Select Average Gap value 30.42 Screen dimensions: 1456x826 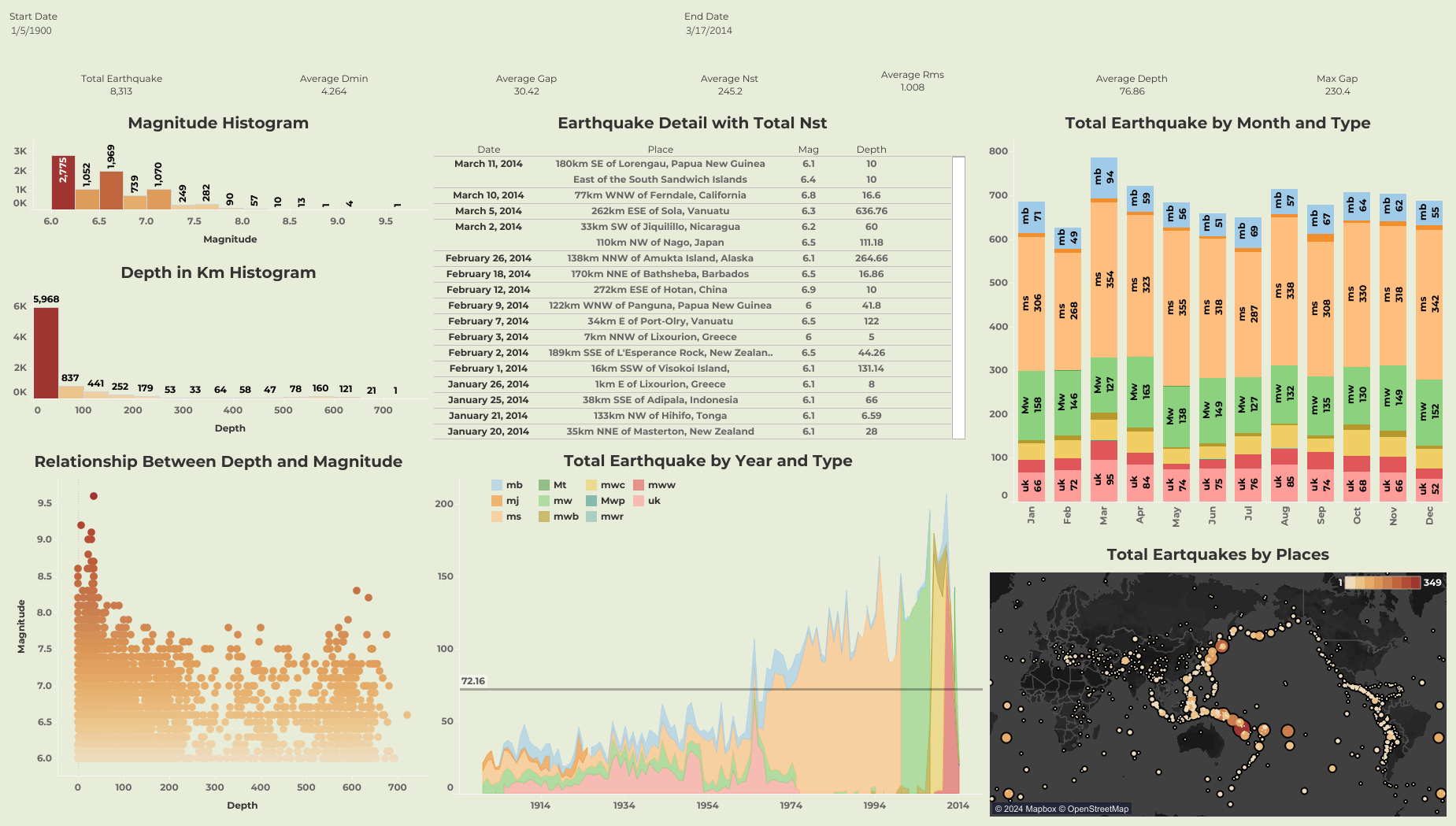click(527, 91)
